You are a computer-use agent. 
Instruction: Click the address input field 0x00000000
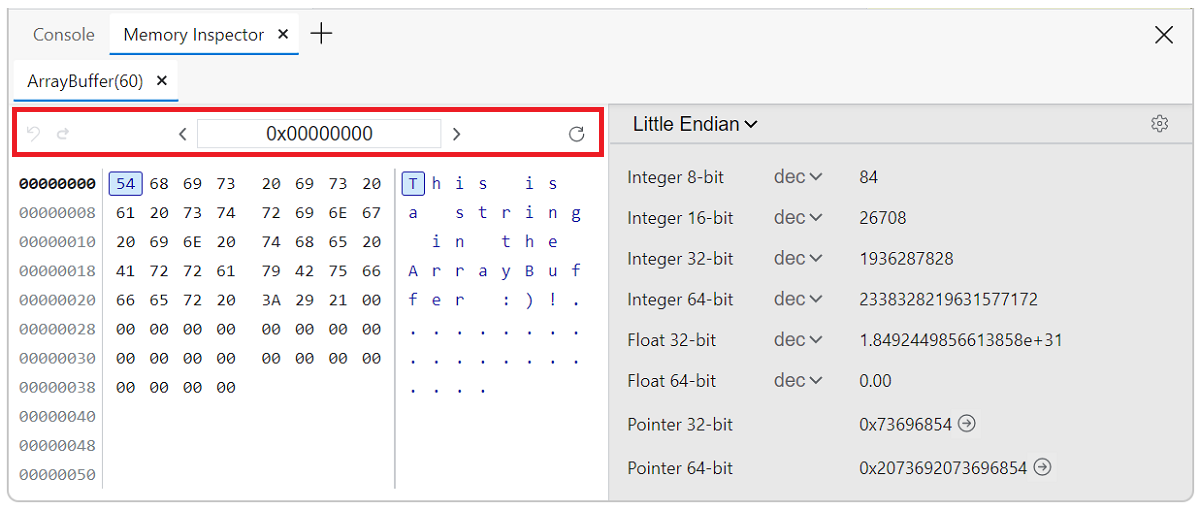coord(319,134)
